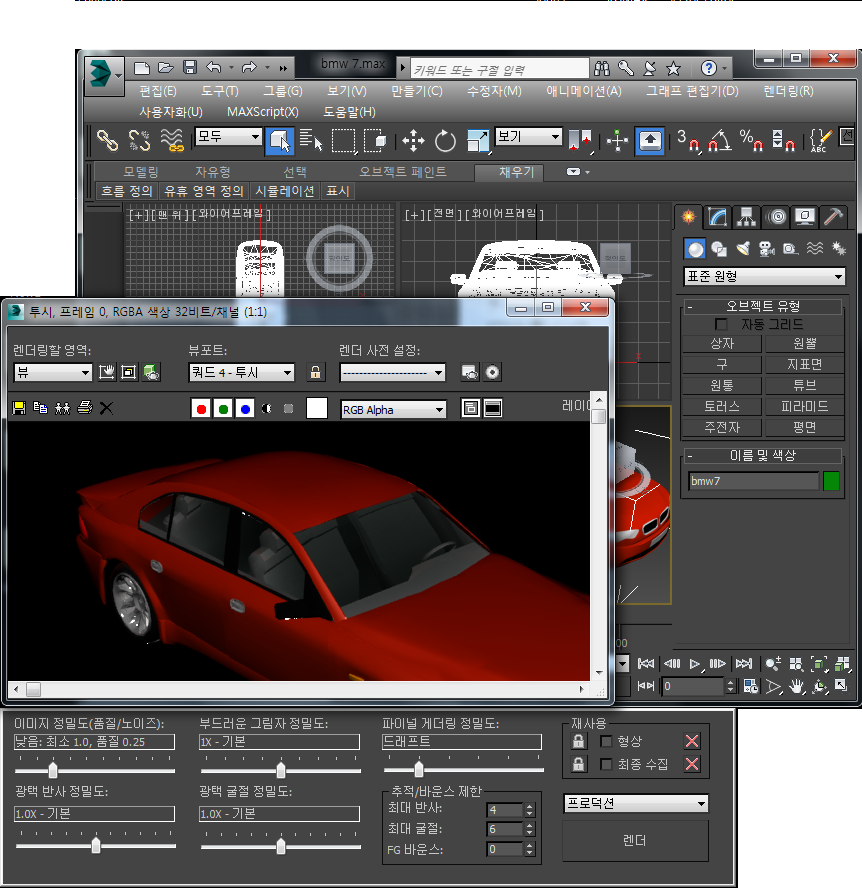Enable the 형상 reuse checkbox

click(606, 741)
